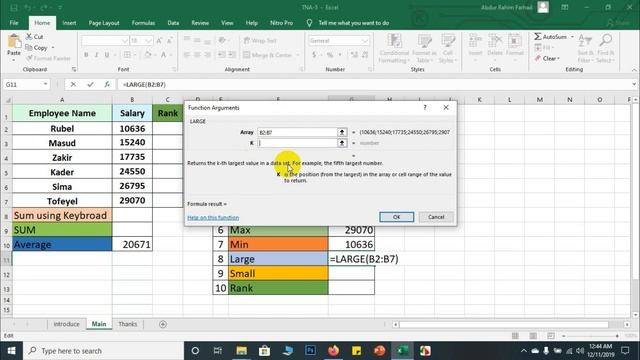Open notification center on taskbar

(625, 351)
